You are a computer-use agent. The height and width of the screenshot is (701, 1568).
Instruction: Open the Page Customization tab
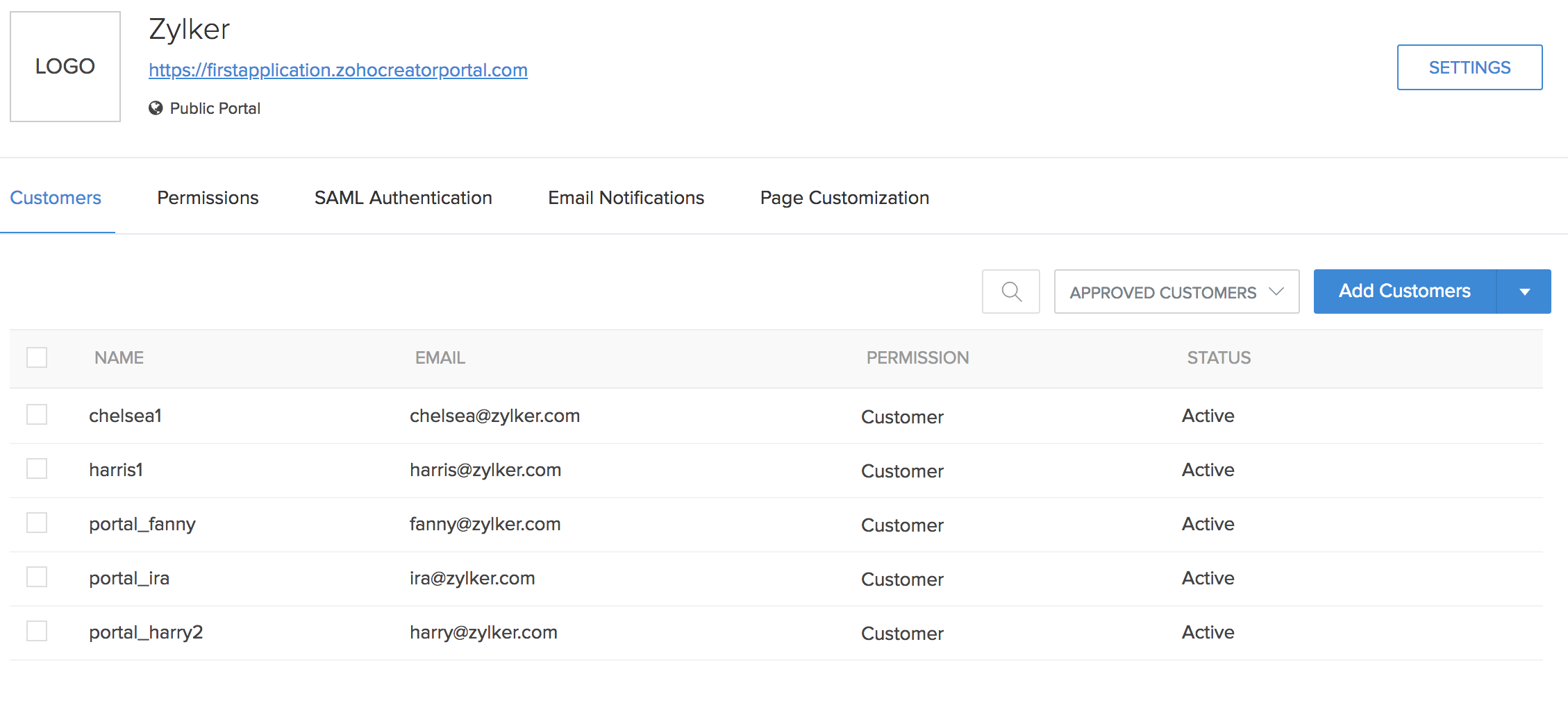844,198
